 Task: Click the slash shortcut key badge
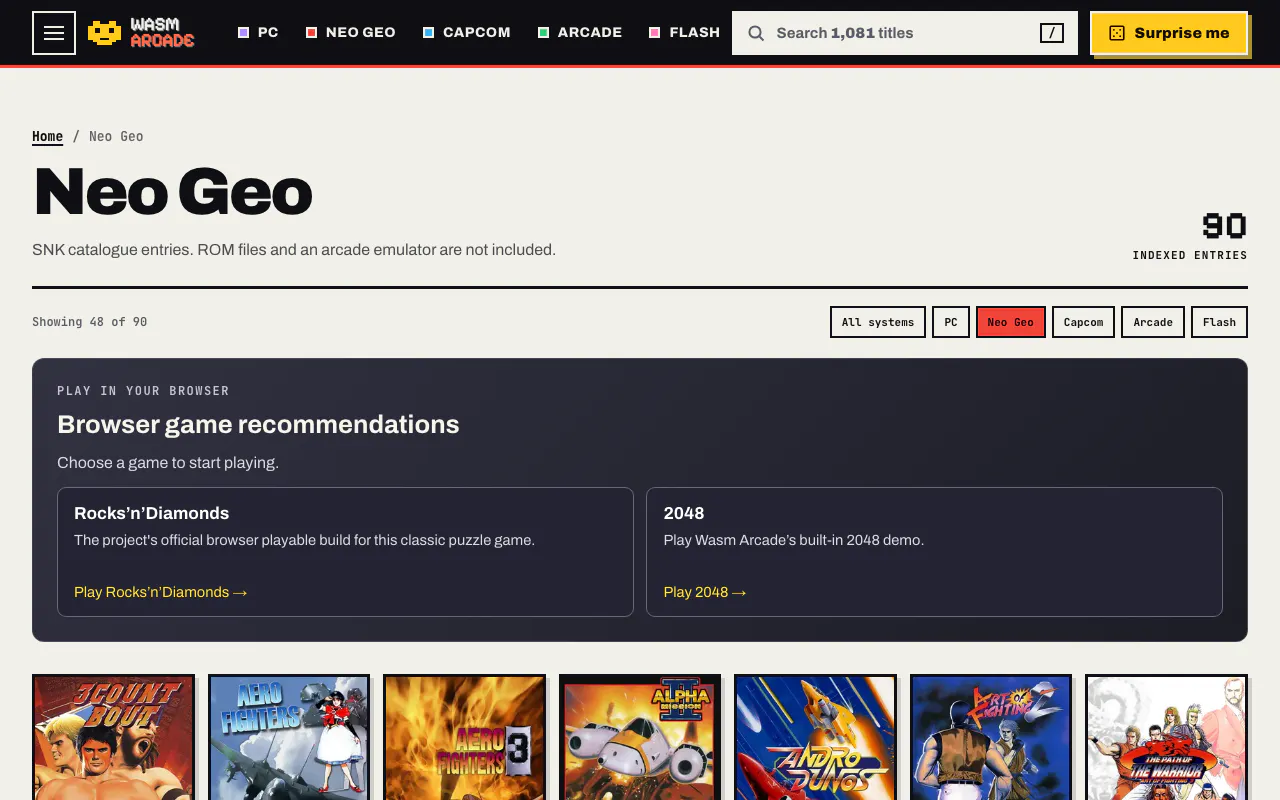click(1051, 33)
